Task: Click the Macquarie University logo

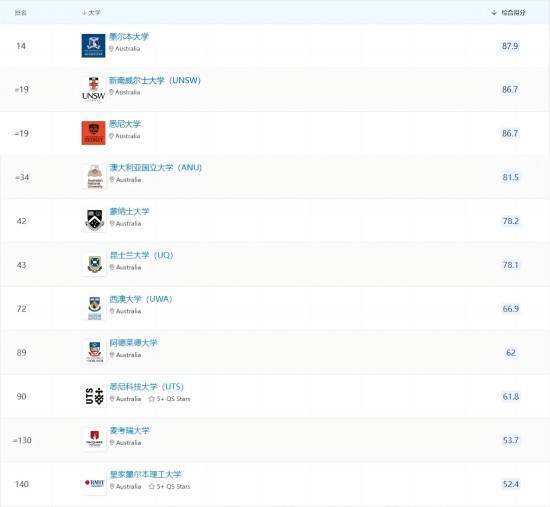Action: tap(95, 439)
